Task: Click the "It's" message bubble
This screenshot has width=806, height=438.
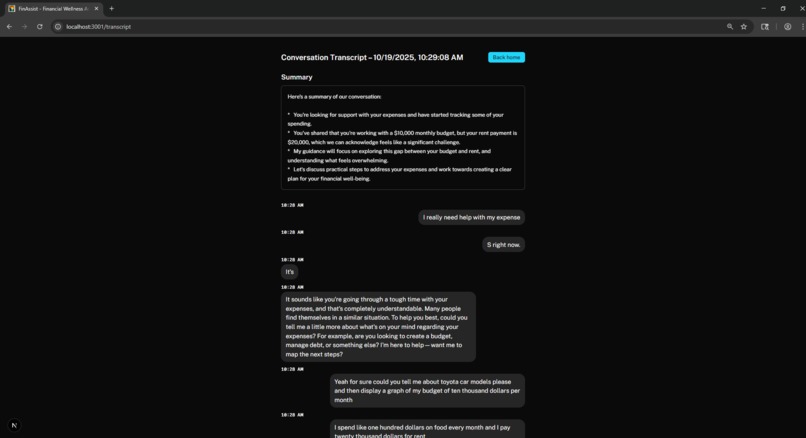Action: click(289, 272)
